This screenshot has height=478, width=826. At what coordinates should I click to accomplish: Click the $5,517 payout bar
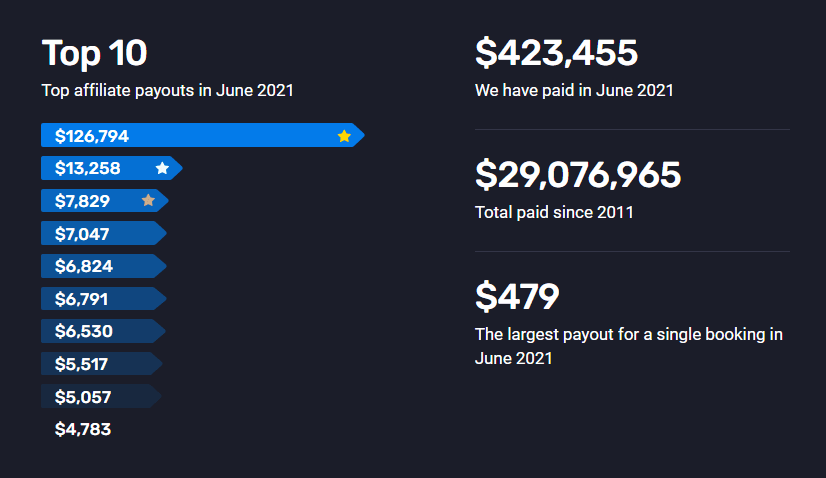[x=98, y=364]
